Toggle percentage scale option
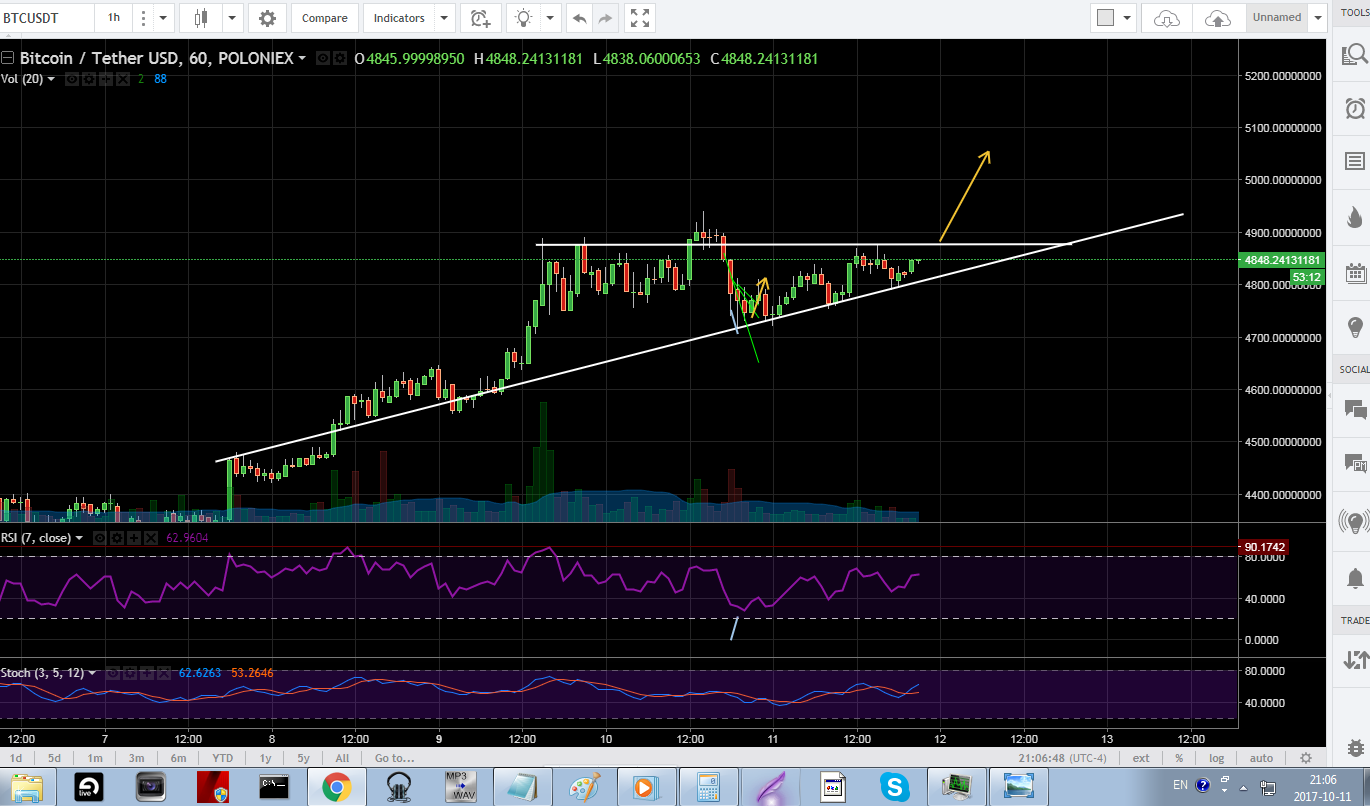This screenshot has width=1370, height=806. [x=1179, y=758]
